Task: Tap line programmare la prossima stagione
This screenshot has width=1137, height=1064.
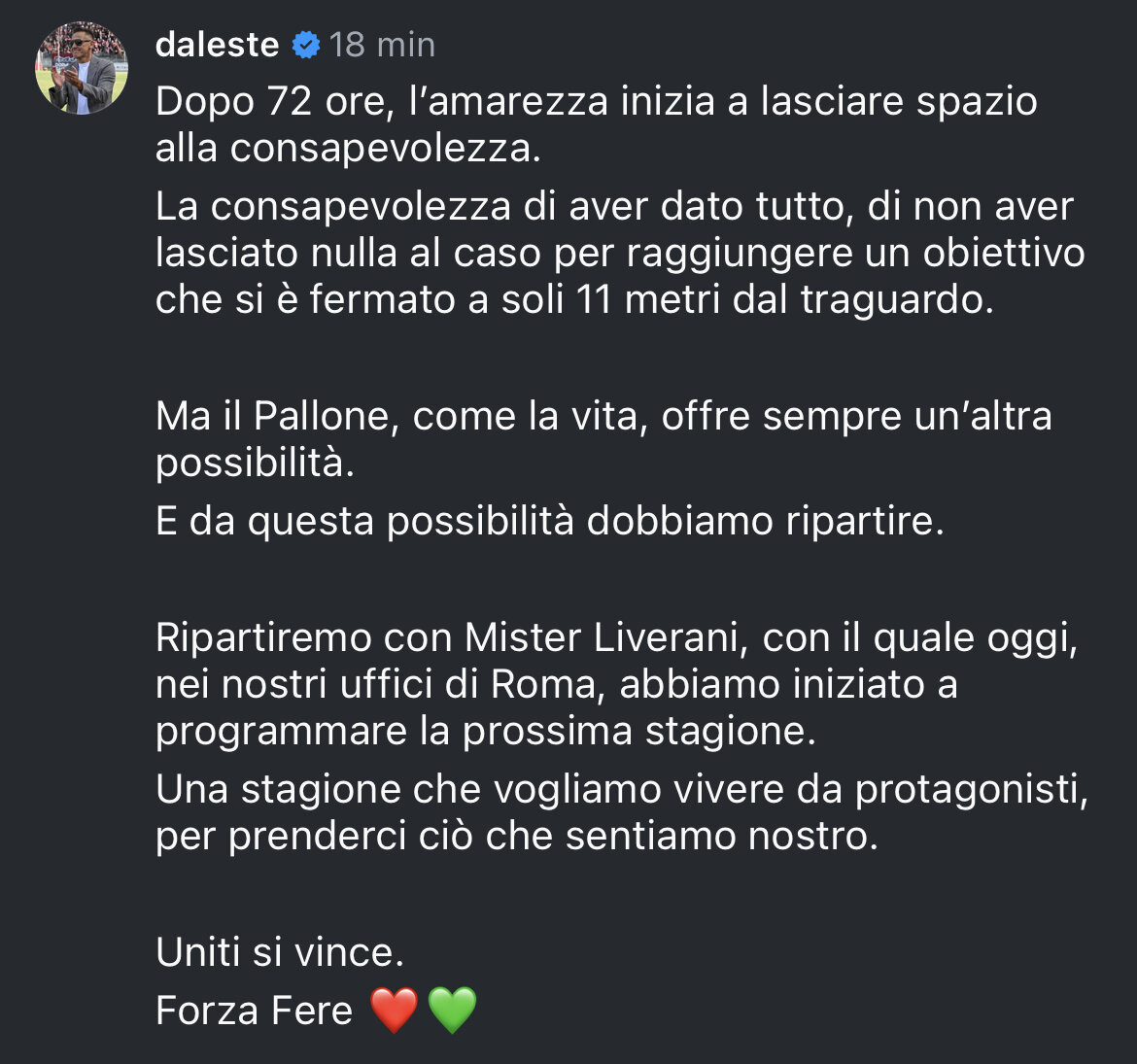Action: (486, 731)
